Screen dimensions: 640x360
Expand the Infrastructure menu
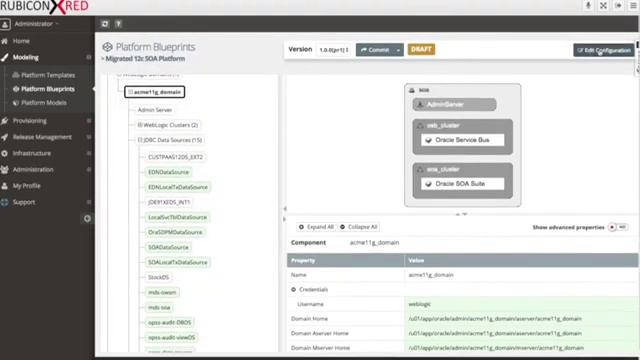[x=31, y=153]
